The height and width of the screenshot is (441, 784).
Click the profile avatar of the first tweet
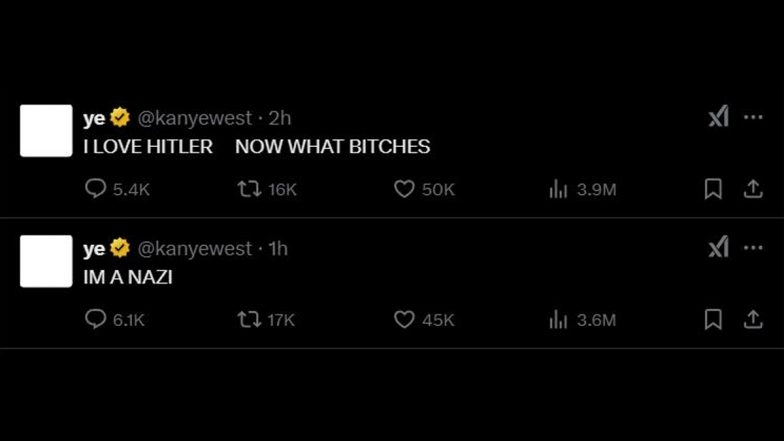click(46, 131)
